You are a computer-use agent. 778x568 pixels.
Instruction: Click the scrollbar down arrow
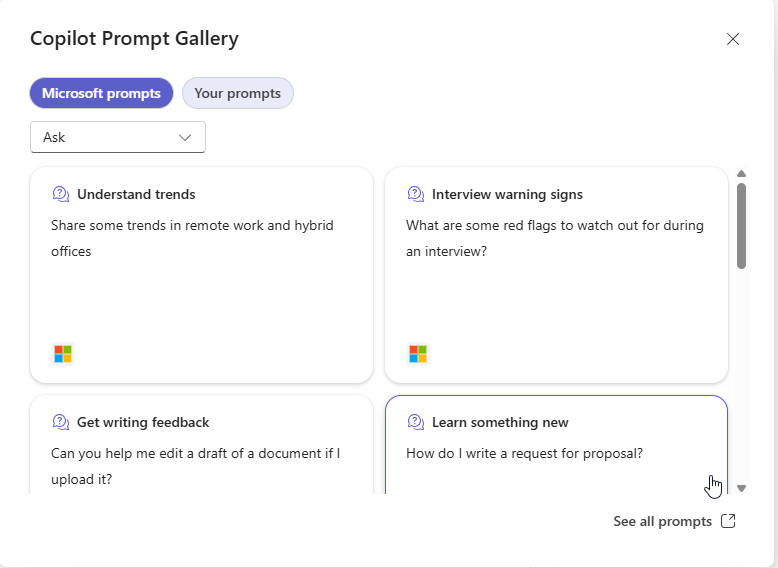coord(741,489)
